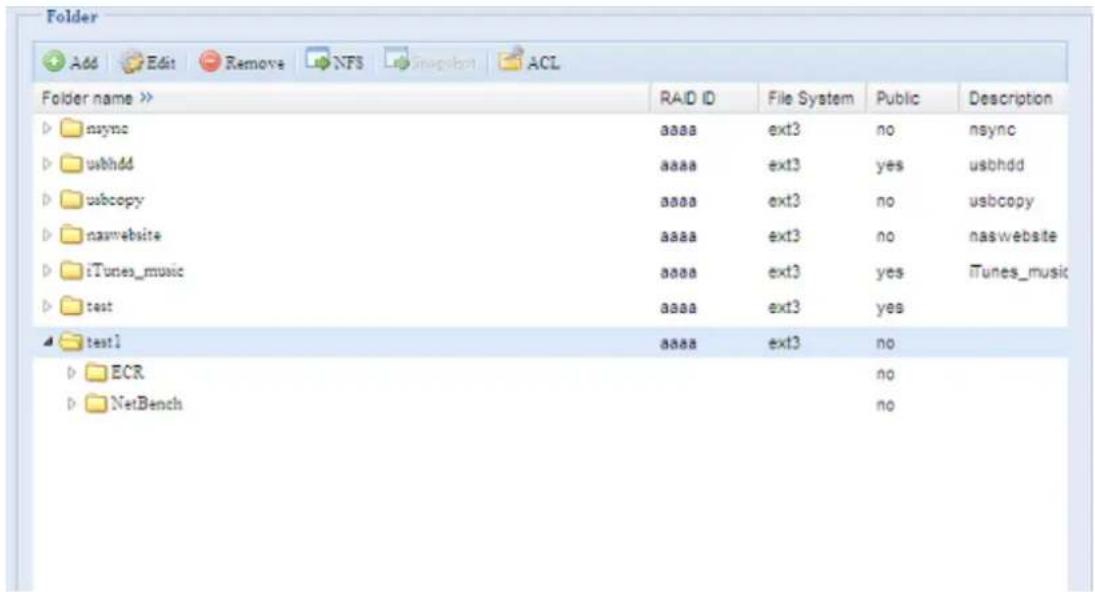
Task: Expand the usbcopy folder tree node
Action: click(47, 200)
